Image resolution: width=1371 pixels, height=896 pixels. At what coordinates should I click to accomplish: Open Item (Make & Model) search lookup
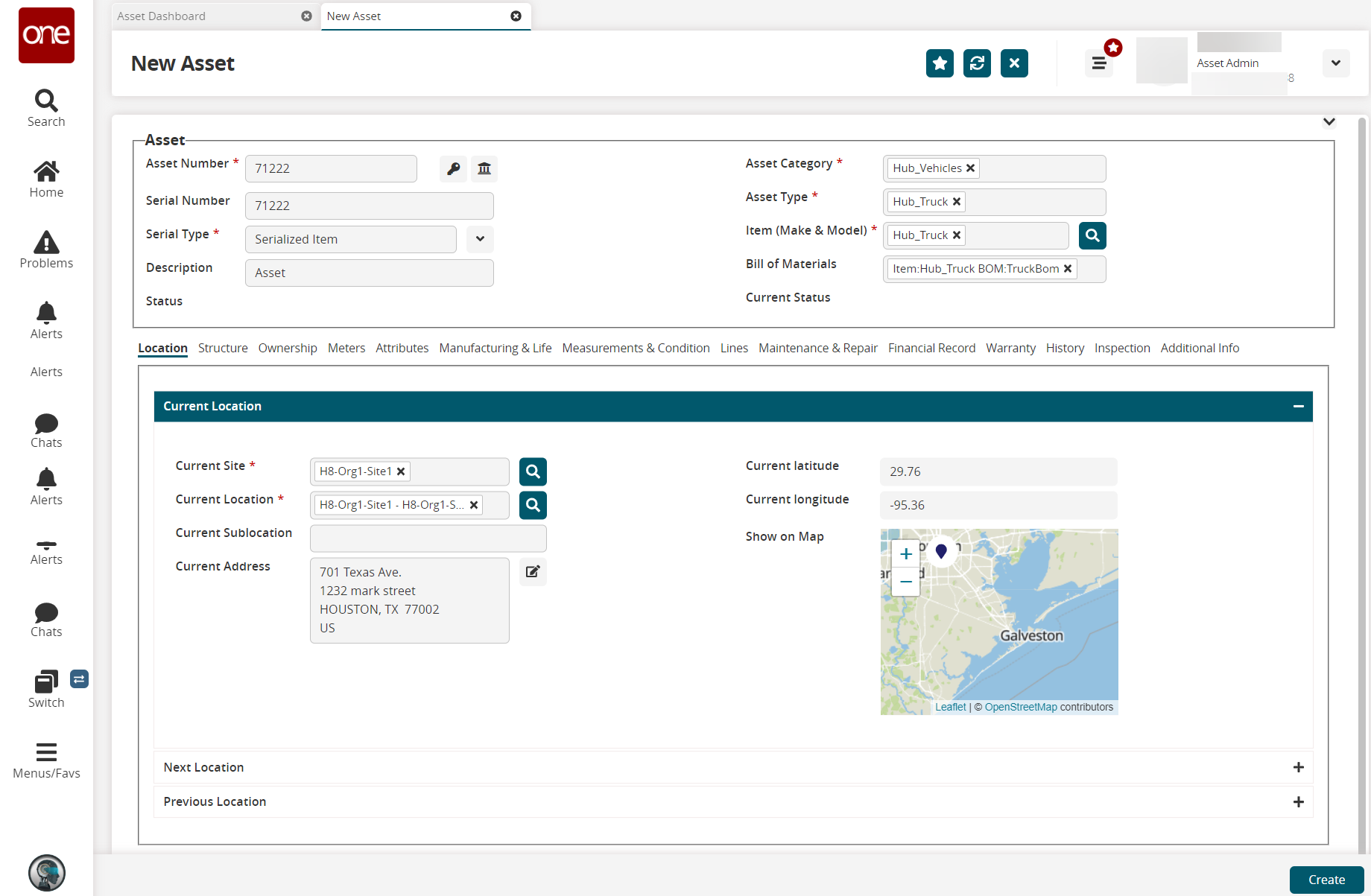pyautogui.click(x=1092, y=235)
